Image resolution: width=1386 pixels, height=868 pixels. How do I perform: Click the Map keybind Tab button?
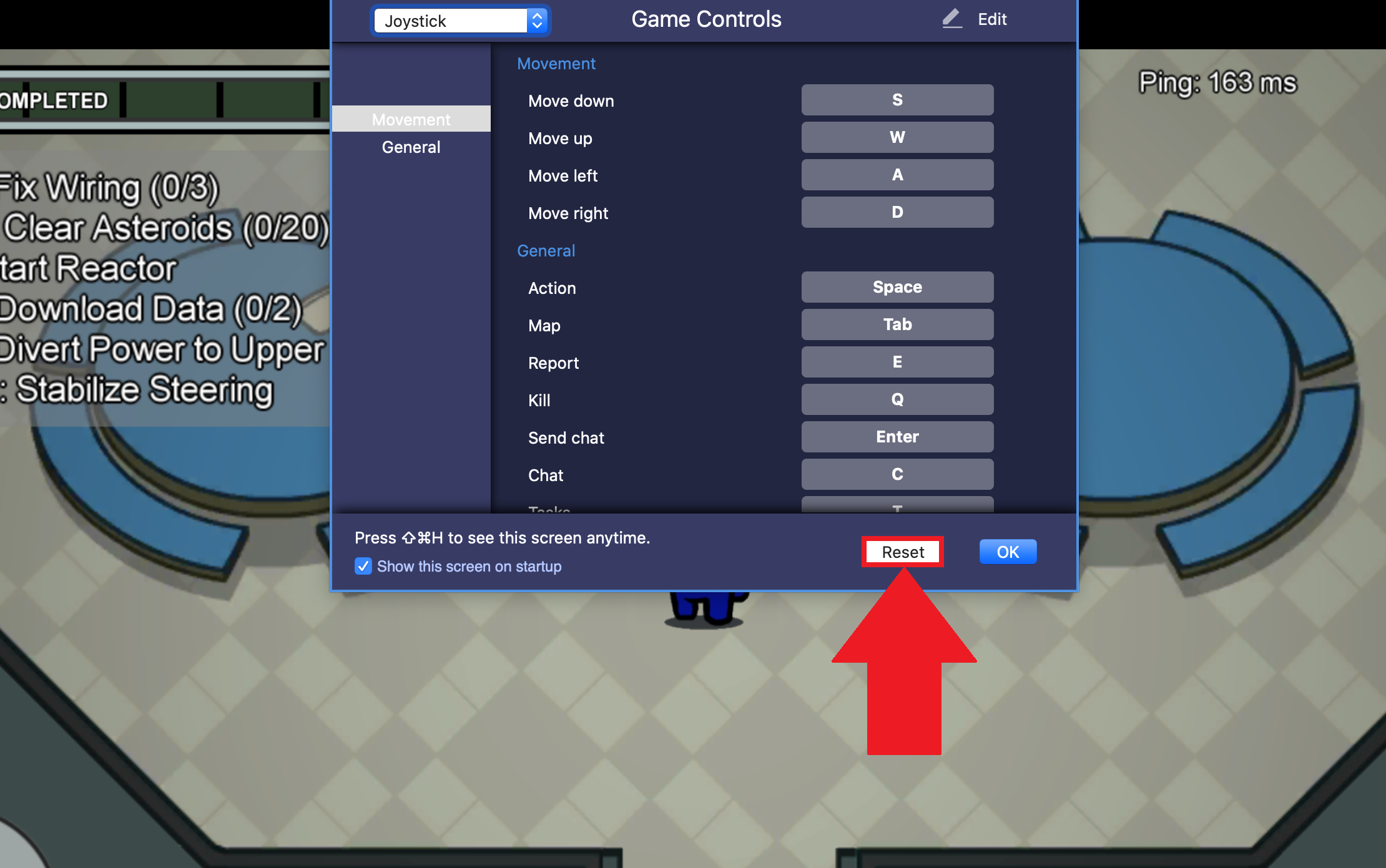(897, 325)
